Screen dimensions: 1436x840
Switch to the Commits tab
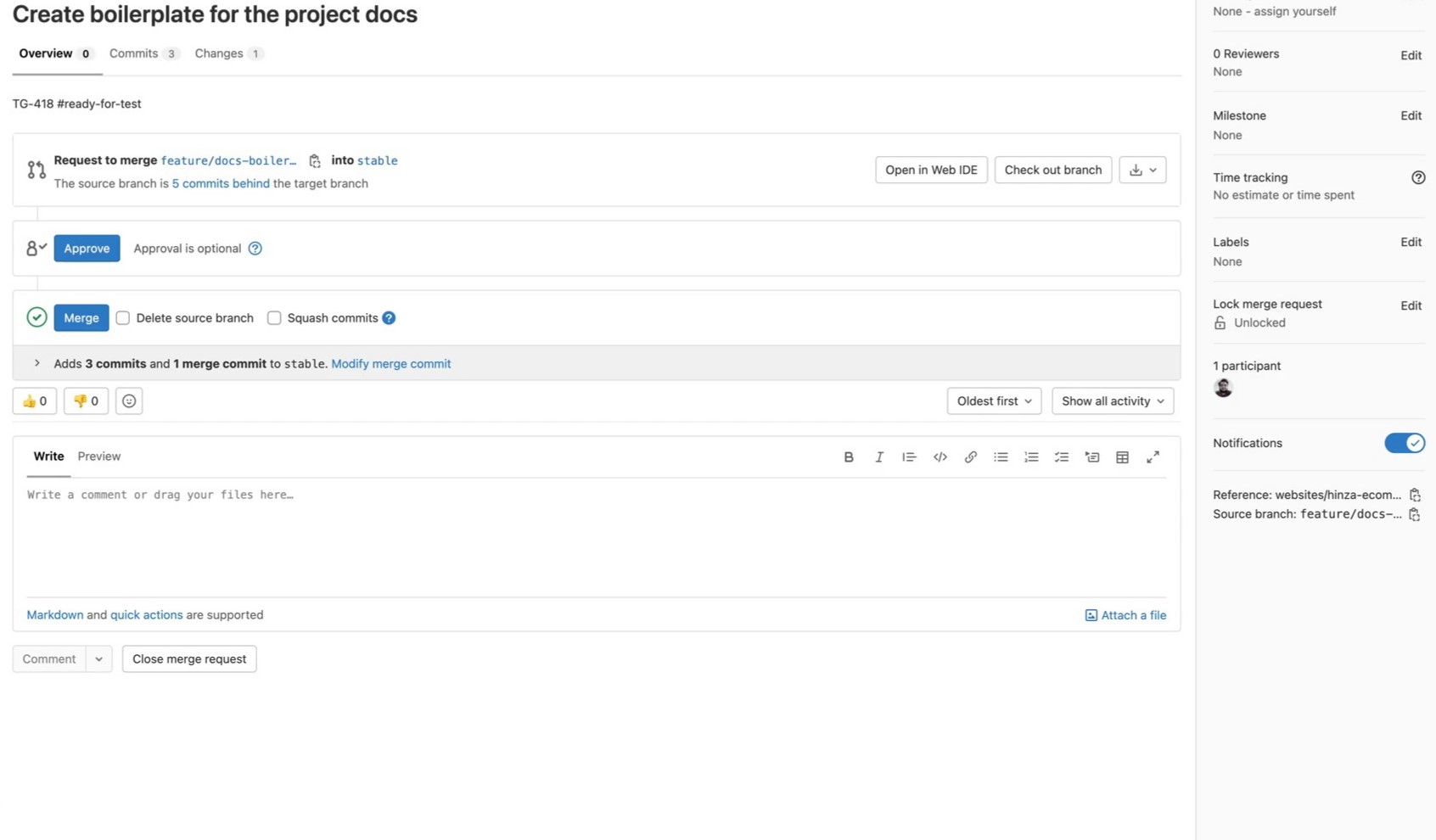[143, 53]
